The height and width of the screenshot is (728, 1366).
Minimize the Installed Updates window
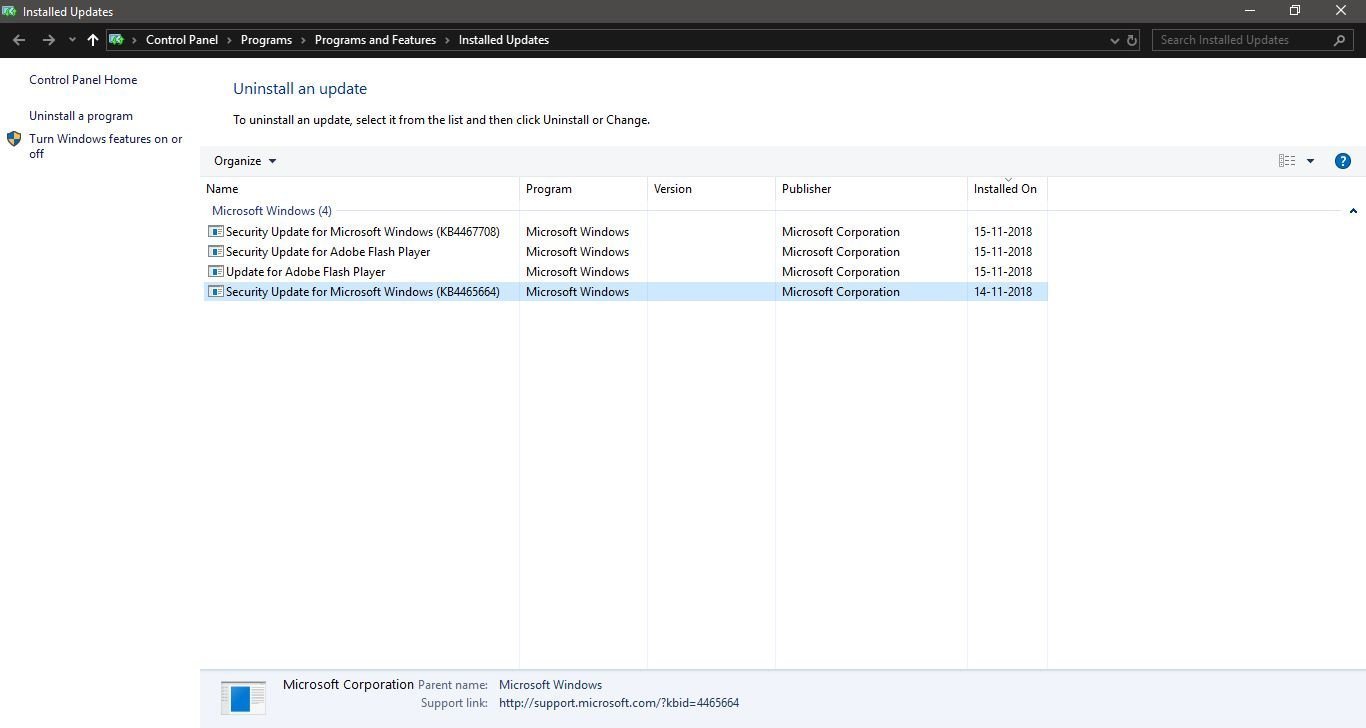[1249, 11]
